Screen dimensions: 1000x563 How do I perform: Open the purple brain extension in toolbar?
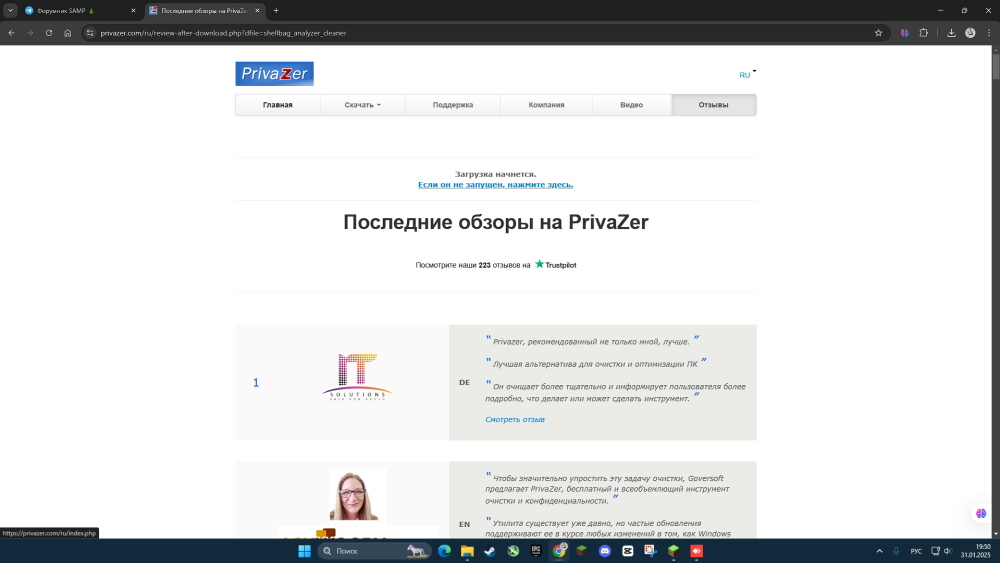click(904, 33)
